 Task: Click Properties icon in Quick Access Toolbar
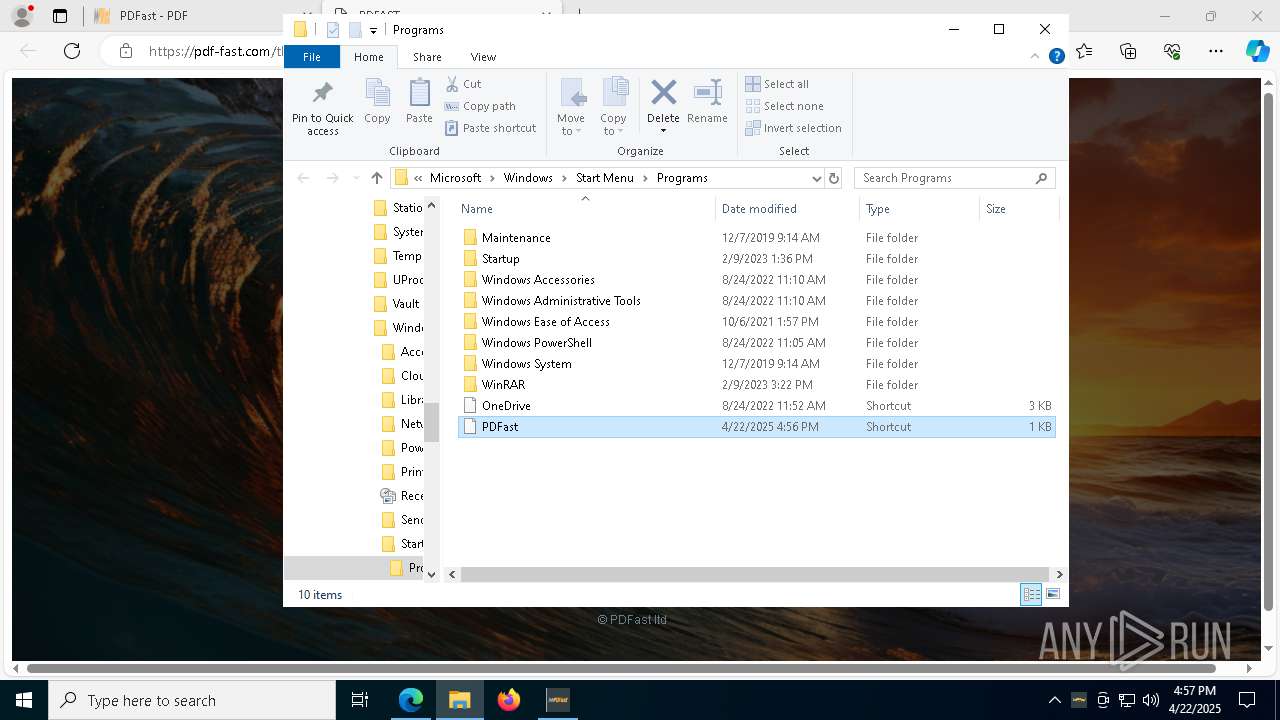333,30
